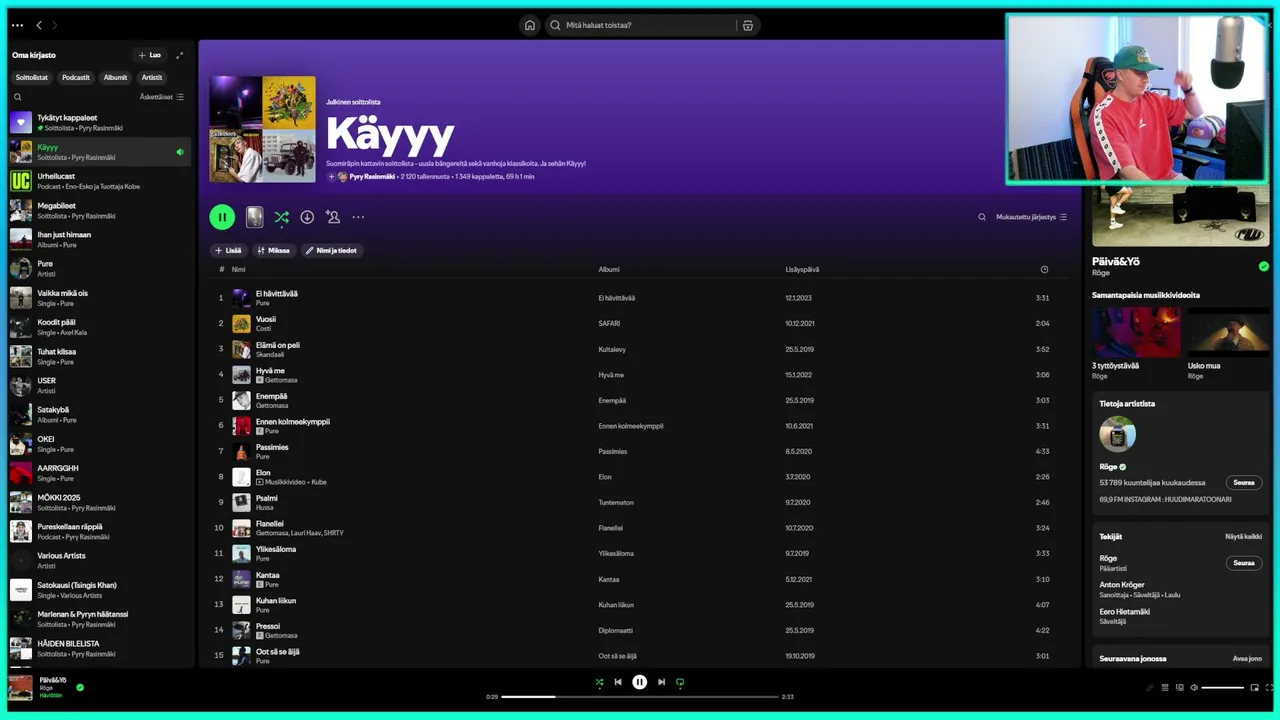Viewport: 1280px width, 720px height.
Task: Open Pyry Rasinmäki's profile link
Action: 372,177
